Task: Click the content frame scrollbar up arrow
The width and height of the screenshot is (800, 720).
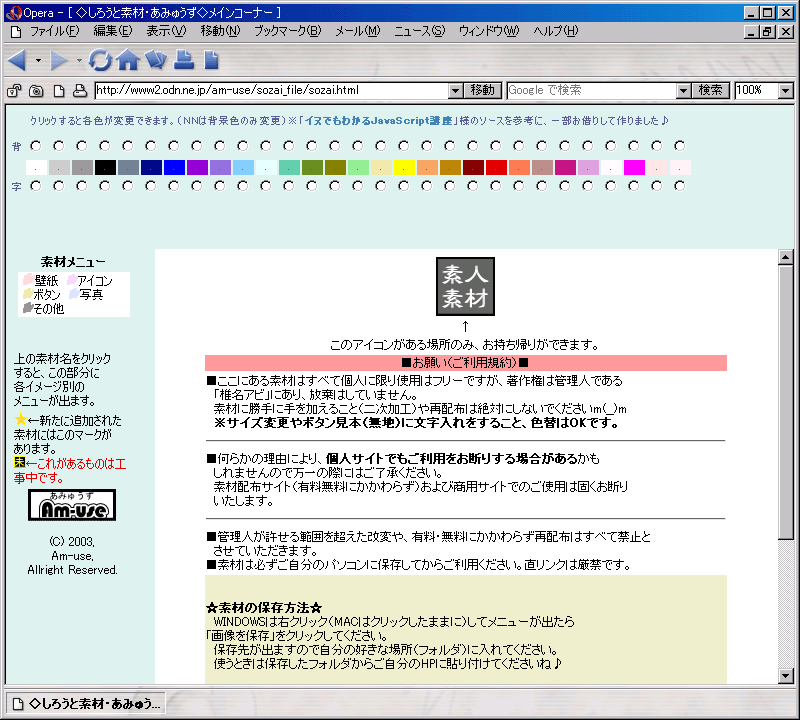Action: (785, 257)
